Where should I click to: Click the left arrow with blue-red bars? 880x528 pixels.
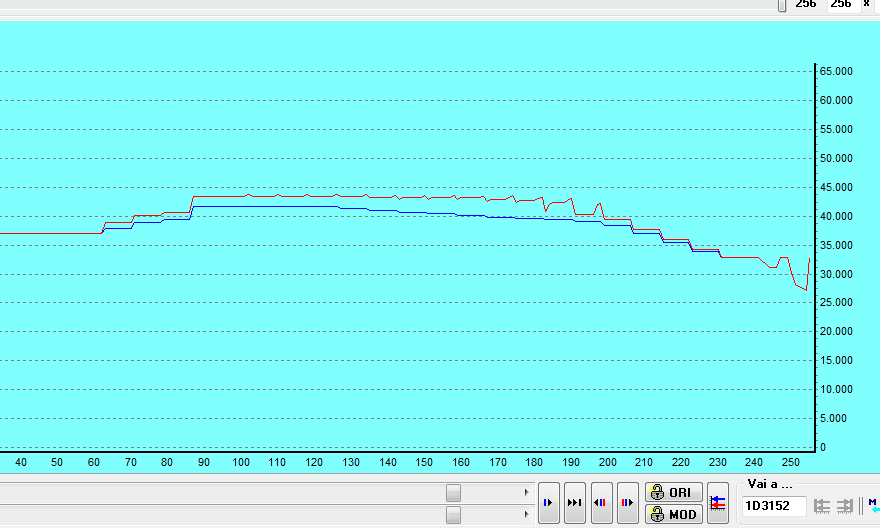click(600, 503)
